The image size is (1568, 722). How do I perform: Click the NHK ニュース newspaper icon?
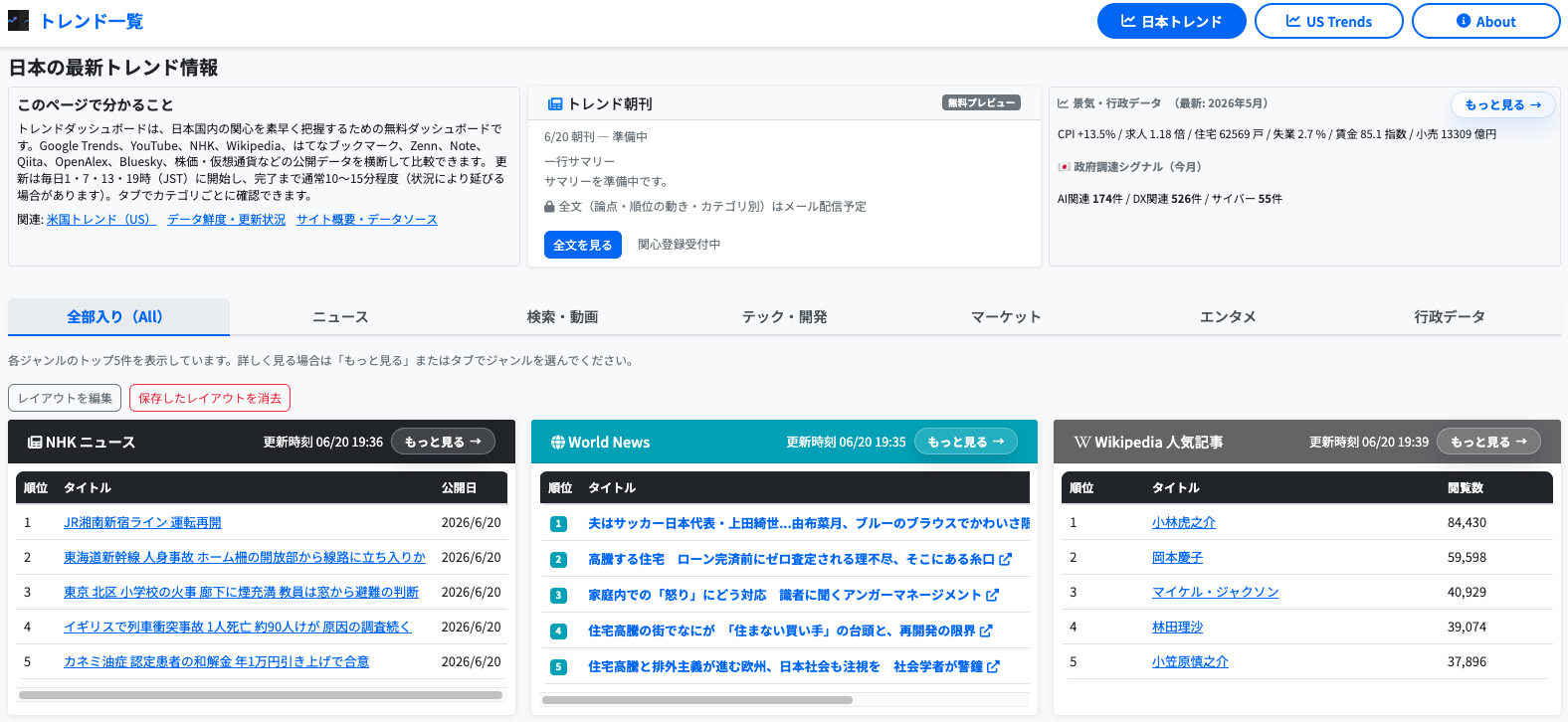pos(35,443)
